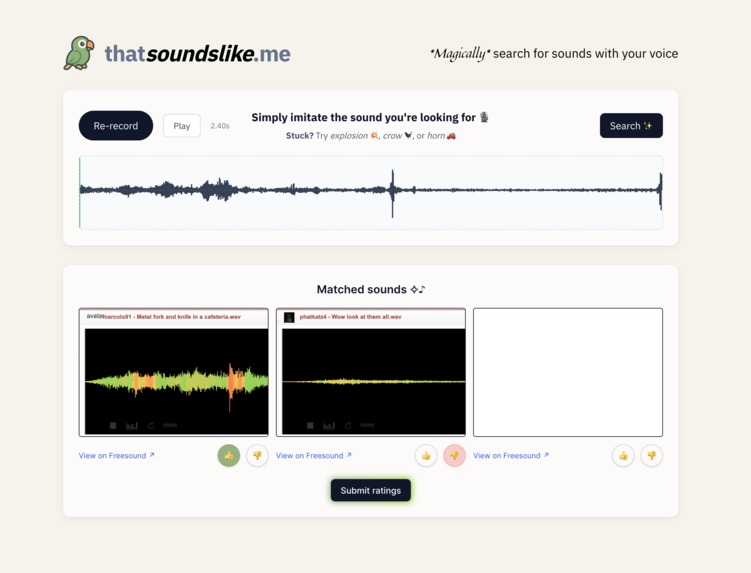751x573 pixels.
Task: Loop icon in Metal fork and knife player
Action: [x=151, y=425]
